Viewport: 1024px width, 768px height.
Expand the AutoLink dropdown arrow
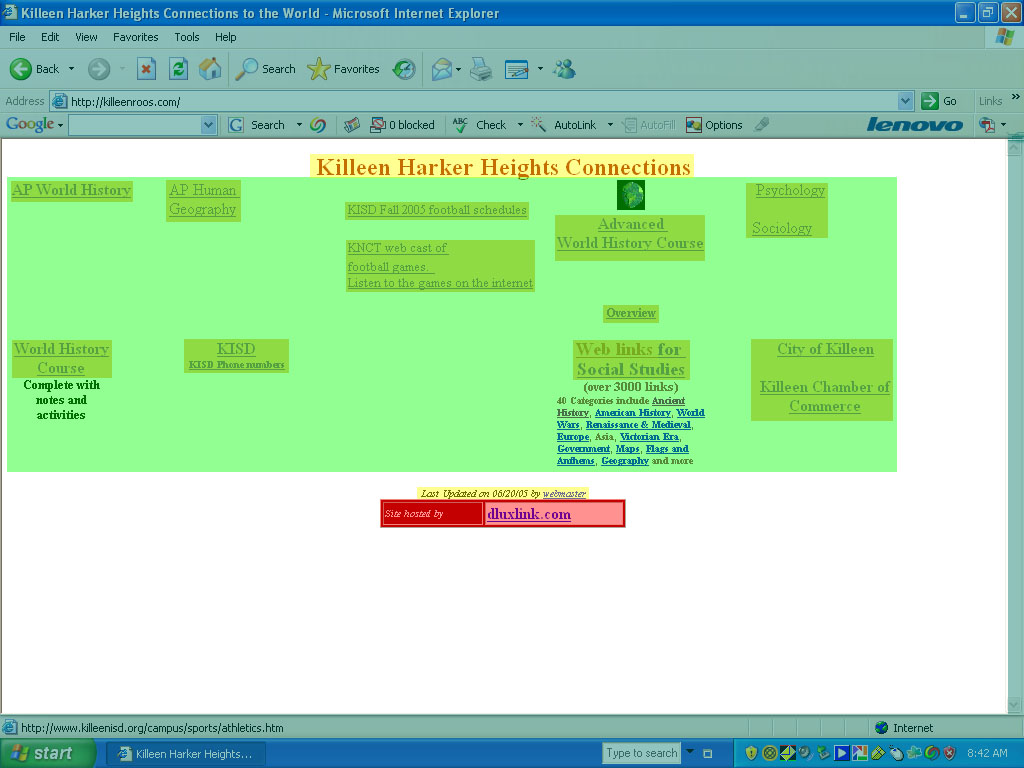[x=606, y=125]
